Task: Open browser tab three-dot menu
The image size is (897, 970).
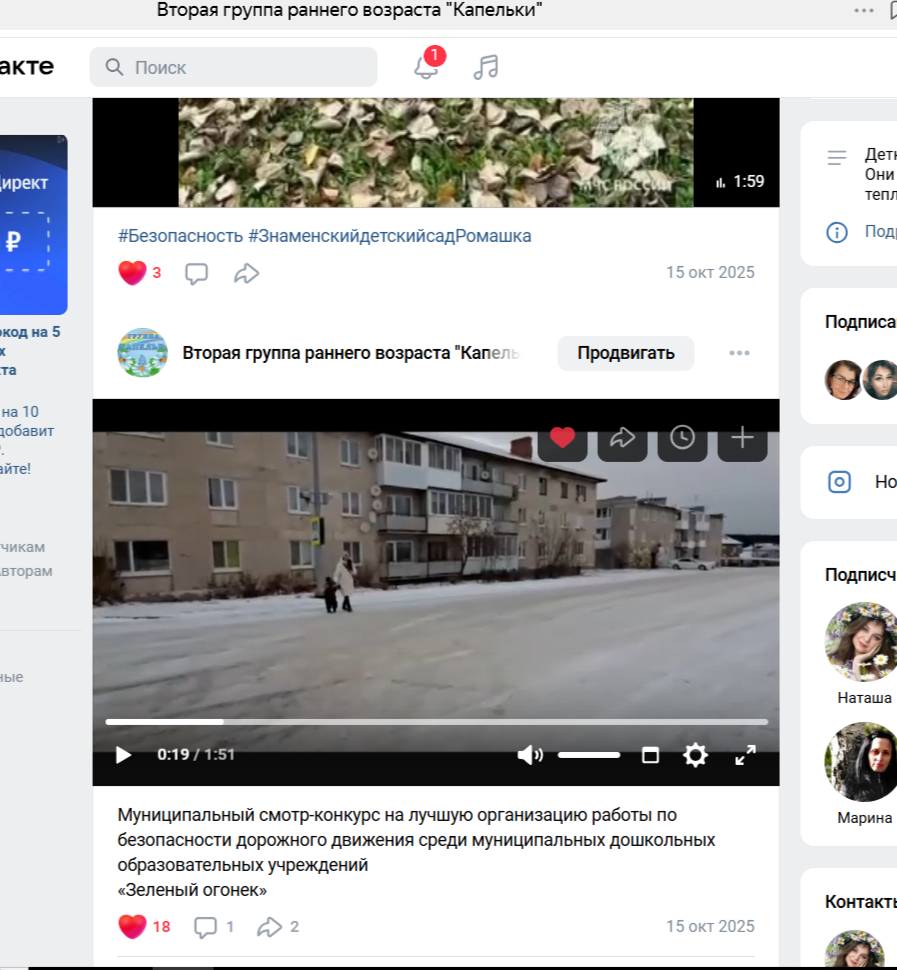Action: pyautogui.click(x=864, y=10)
